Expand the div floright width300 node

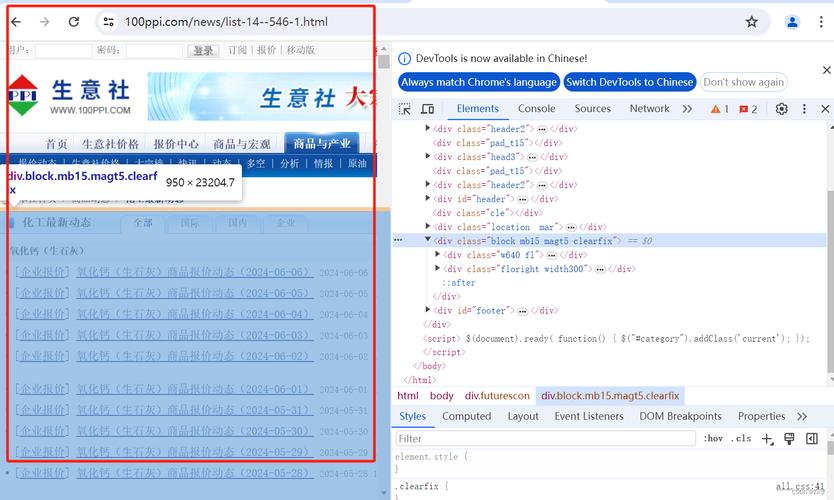[x=437, y=268]
